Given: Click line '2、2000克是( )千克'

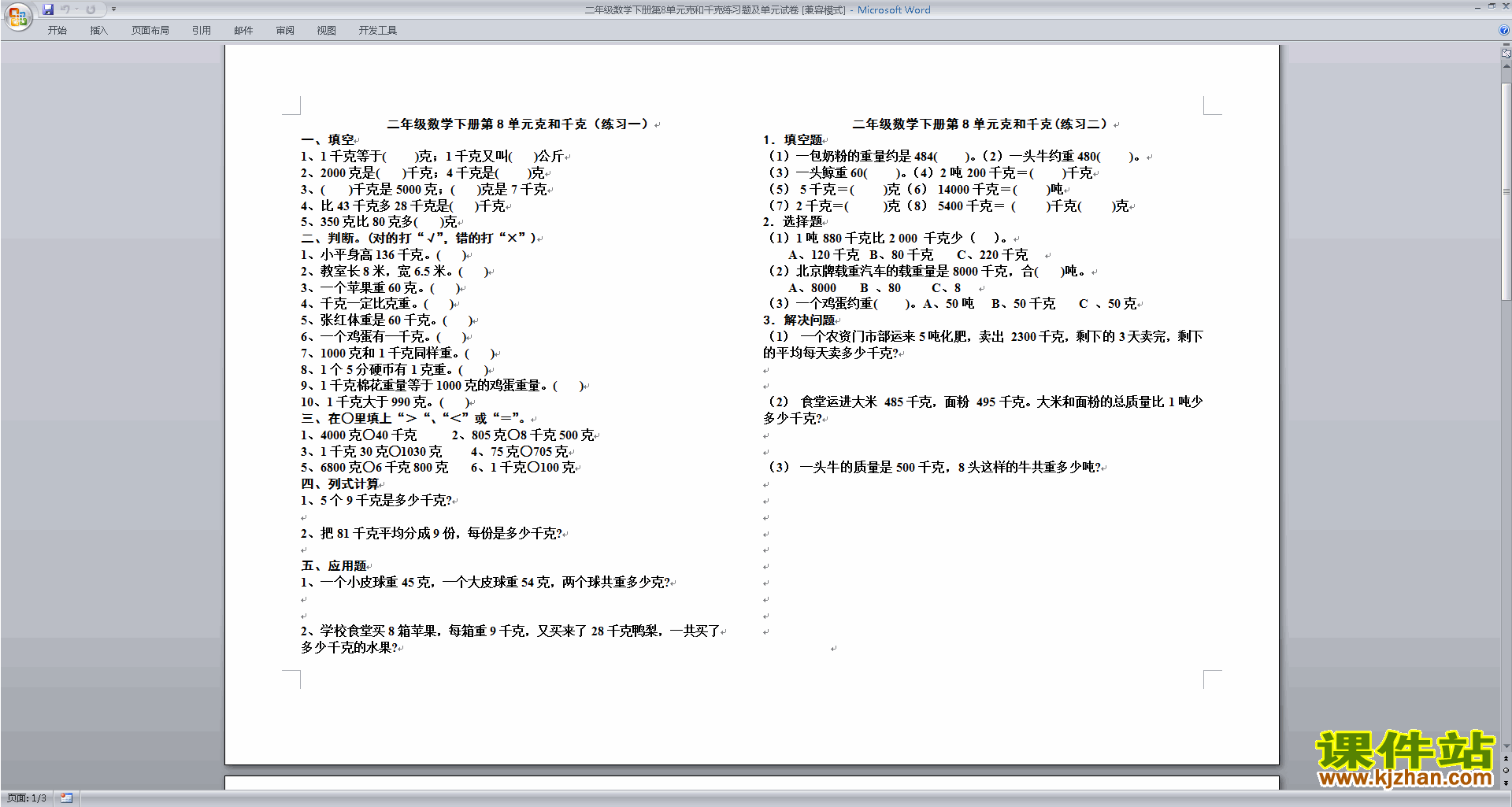Looking at the screenshot, I should click(x=422, y=173).
